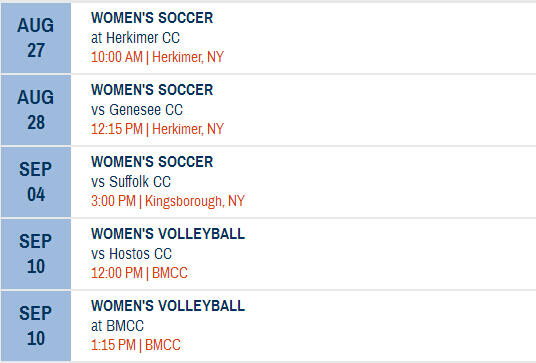Click the Sep 10 Hostos CC date box
Screen dimensions: 536x363
point(36,254)
